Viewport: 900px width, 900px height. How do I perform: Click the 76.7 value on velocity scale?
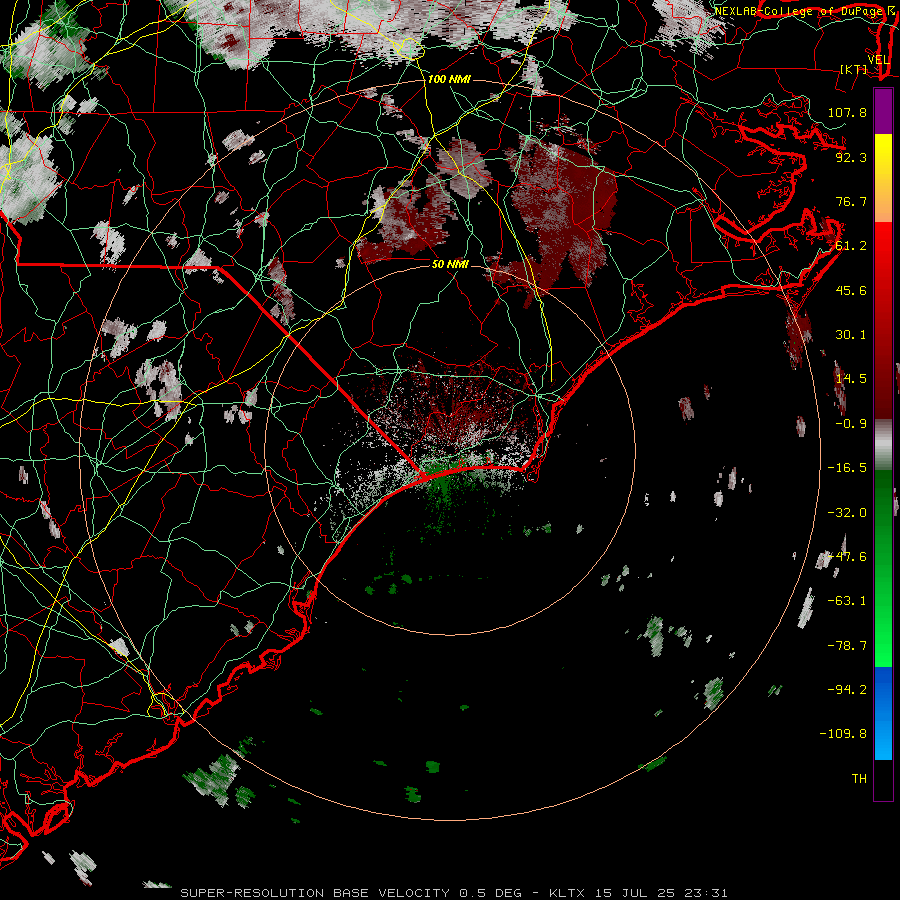tap(851, 201)
